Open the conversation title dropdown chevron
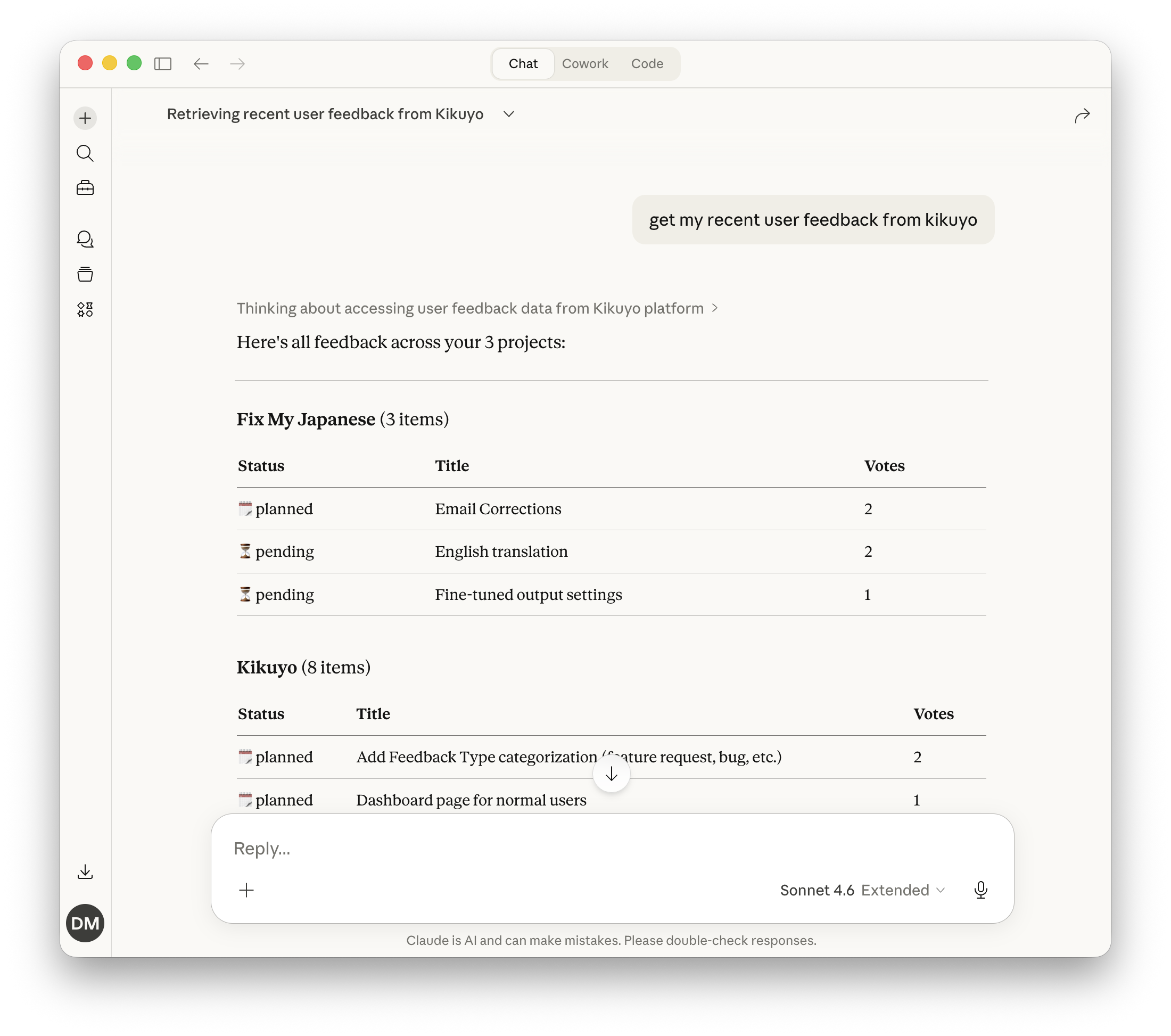This screenshot has width=1171, height=1036. pos(509,114)
